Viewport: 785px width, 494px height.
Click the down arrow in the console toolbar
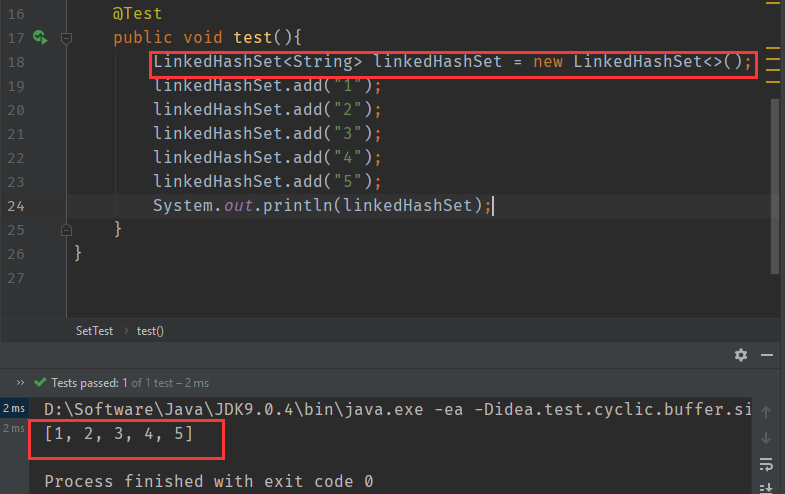(766, 438)
